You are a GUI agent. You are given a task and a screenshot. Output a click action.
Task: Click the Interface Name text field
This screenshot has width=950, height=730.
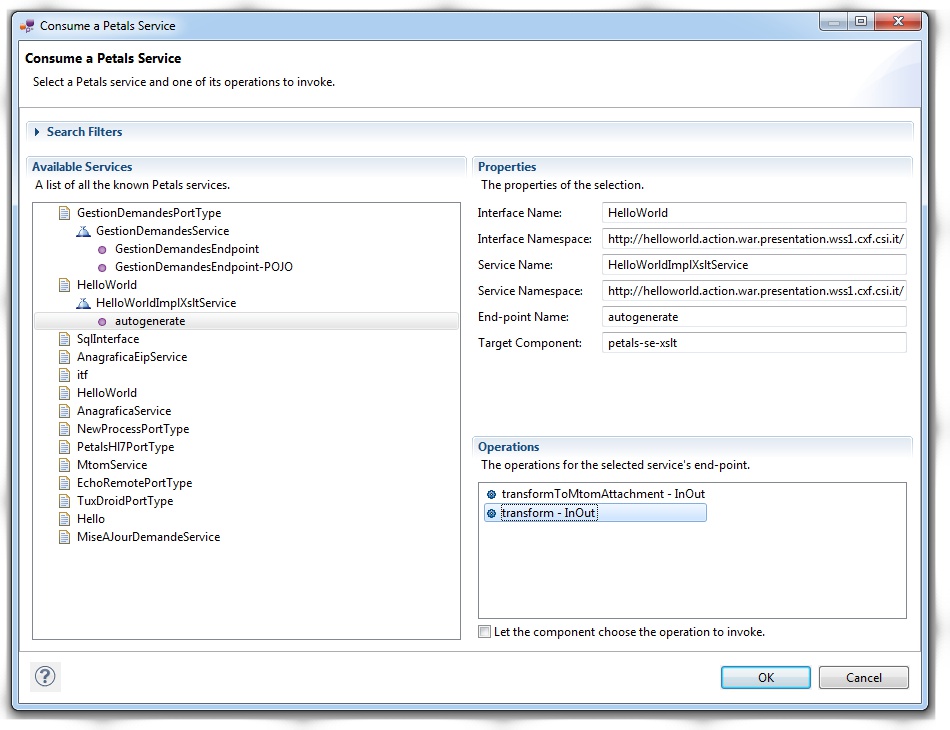coord(755,213)
